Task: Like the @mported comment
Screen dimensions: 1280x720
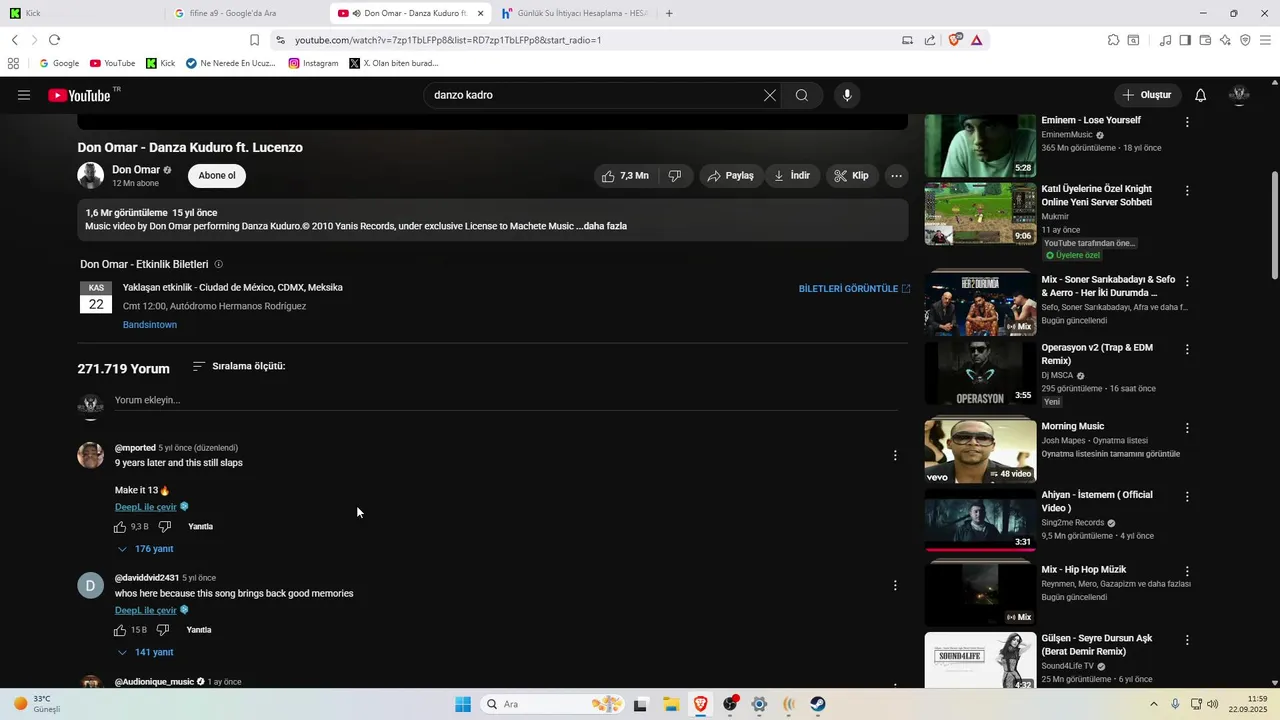Action: (x=120, y=527)
